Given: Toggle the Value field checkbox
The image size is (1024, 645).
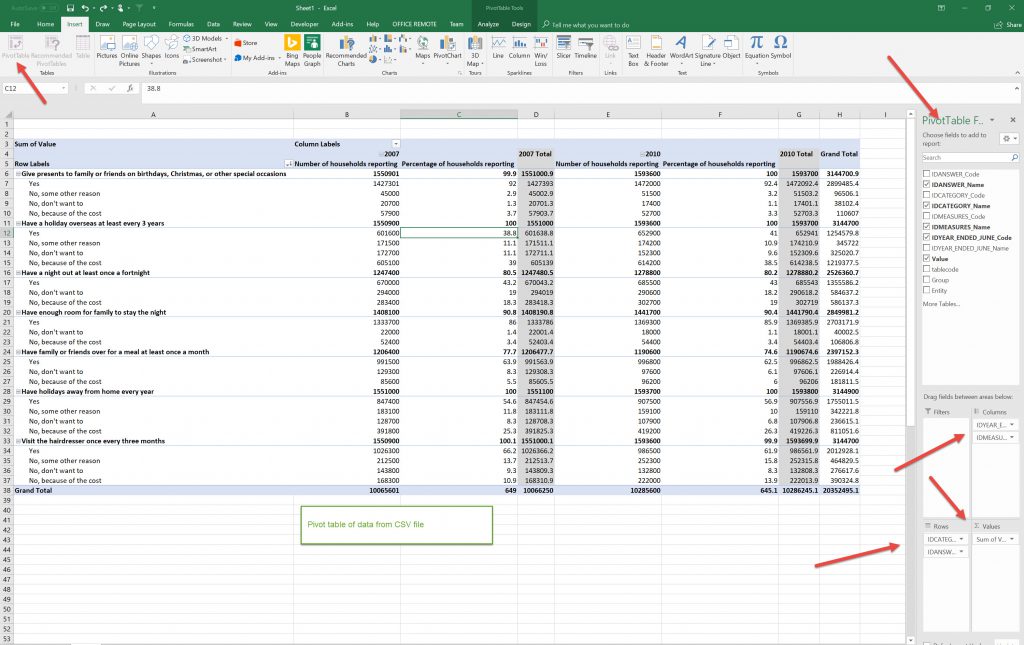Looking at the screenshot, I should [x=926, y=258].
